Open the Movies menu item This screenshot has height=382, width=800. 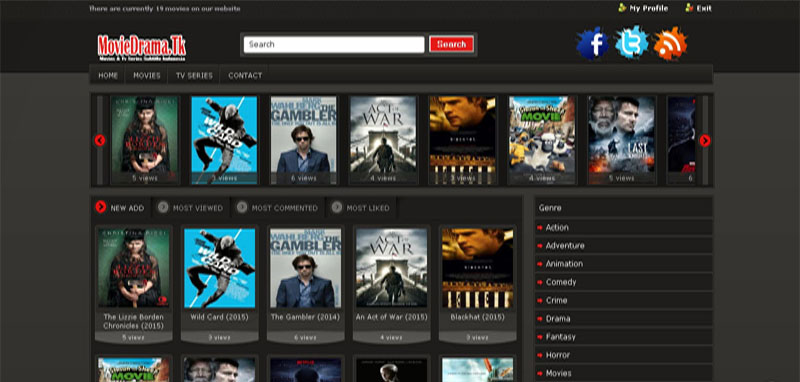click(x=147, y=75)
